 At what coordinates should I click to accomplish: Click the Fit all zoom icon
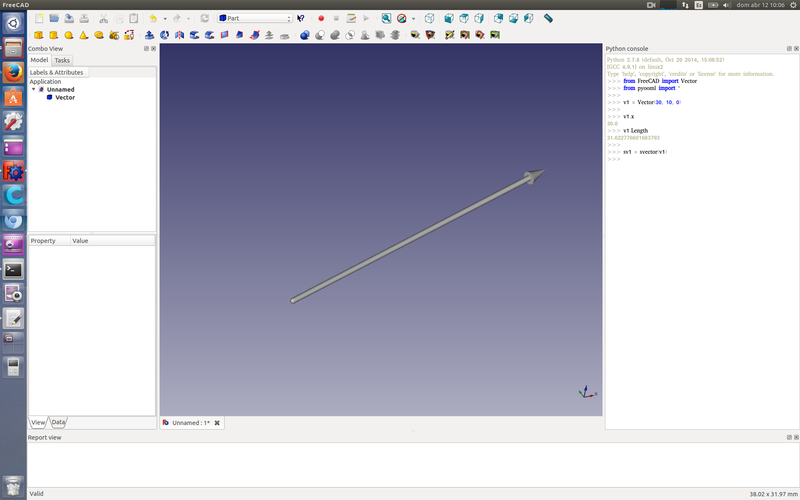tap(386, 18)
